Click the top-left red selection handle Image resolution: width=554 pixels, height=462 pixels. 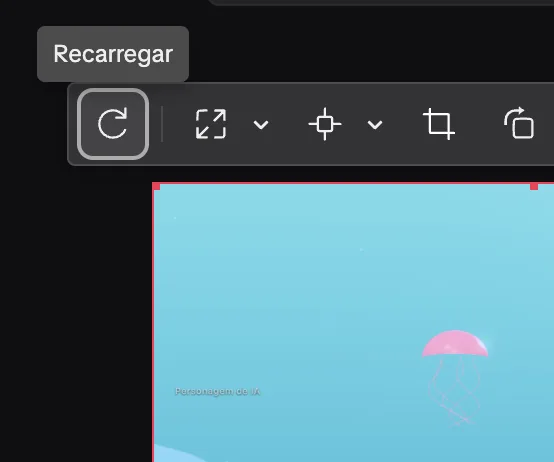156,186
